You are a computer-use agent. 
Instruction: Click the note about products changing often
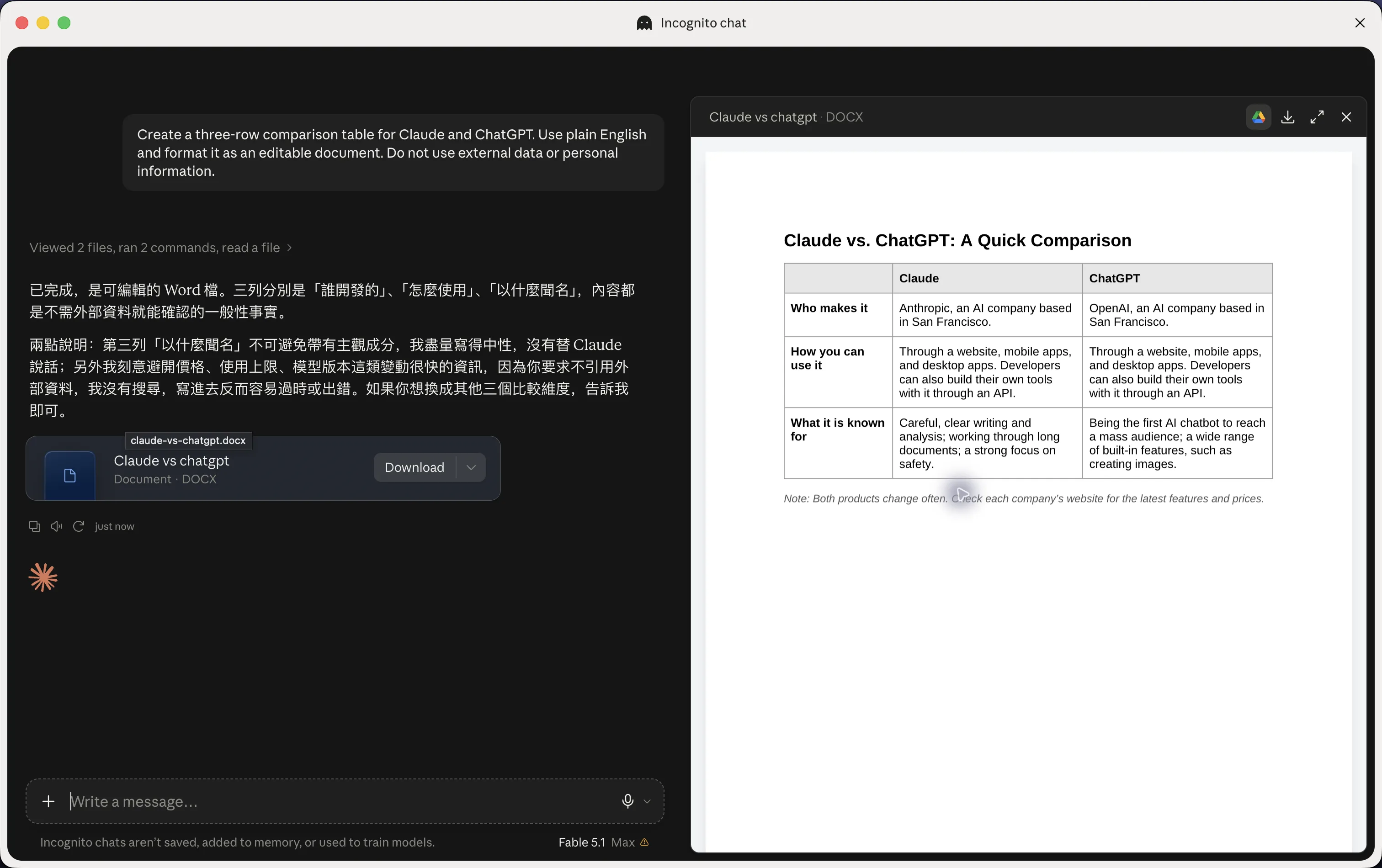(x=1023, y=498)
